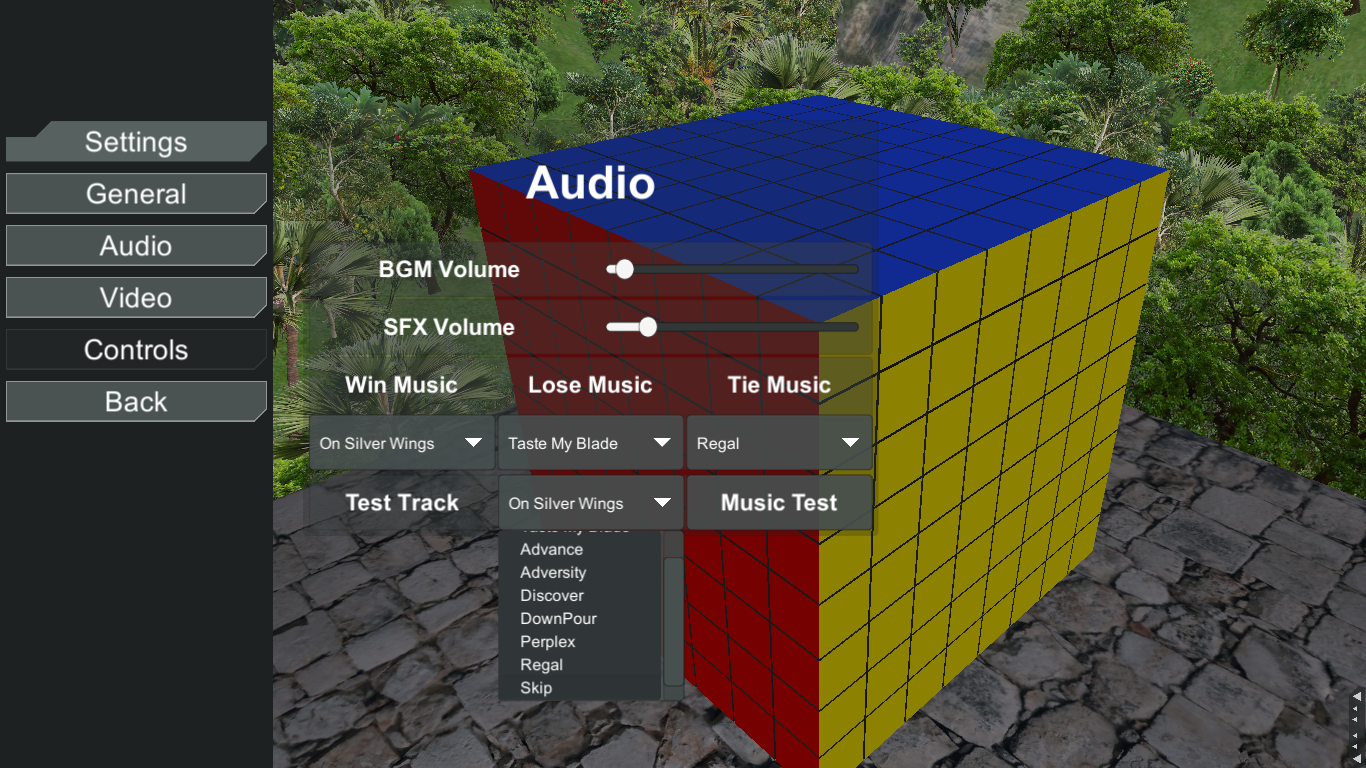
Task: Select Regal in the open list
Action: coord(541,664)
